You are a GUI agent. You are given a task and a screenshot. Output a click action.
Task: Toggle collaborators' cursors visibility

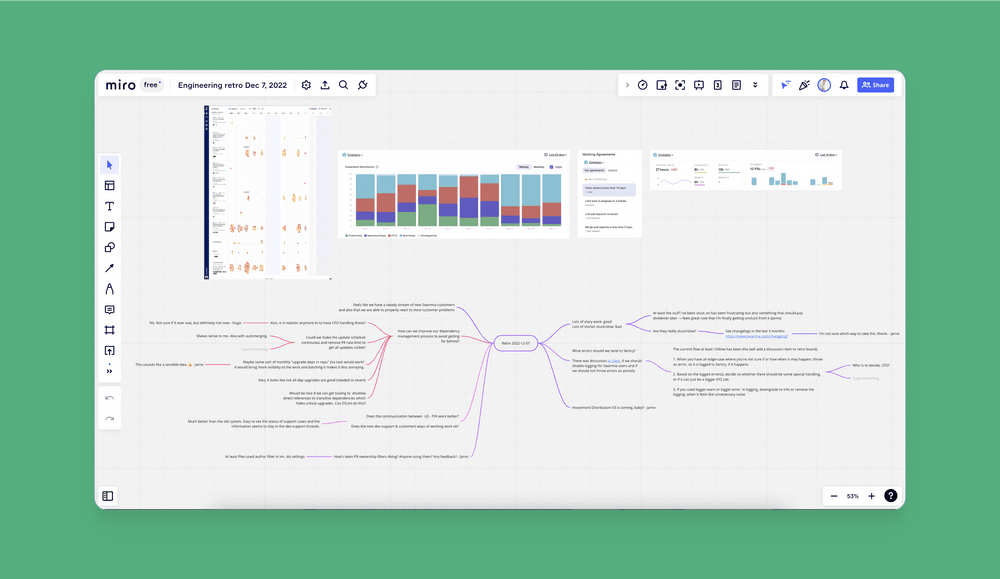pyautogui.click(x=785, y=85)
